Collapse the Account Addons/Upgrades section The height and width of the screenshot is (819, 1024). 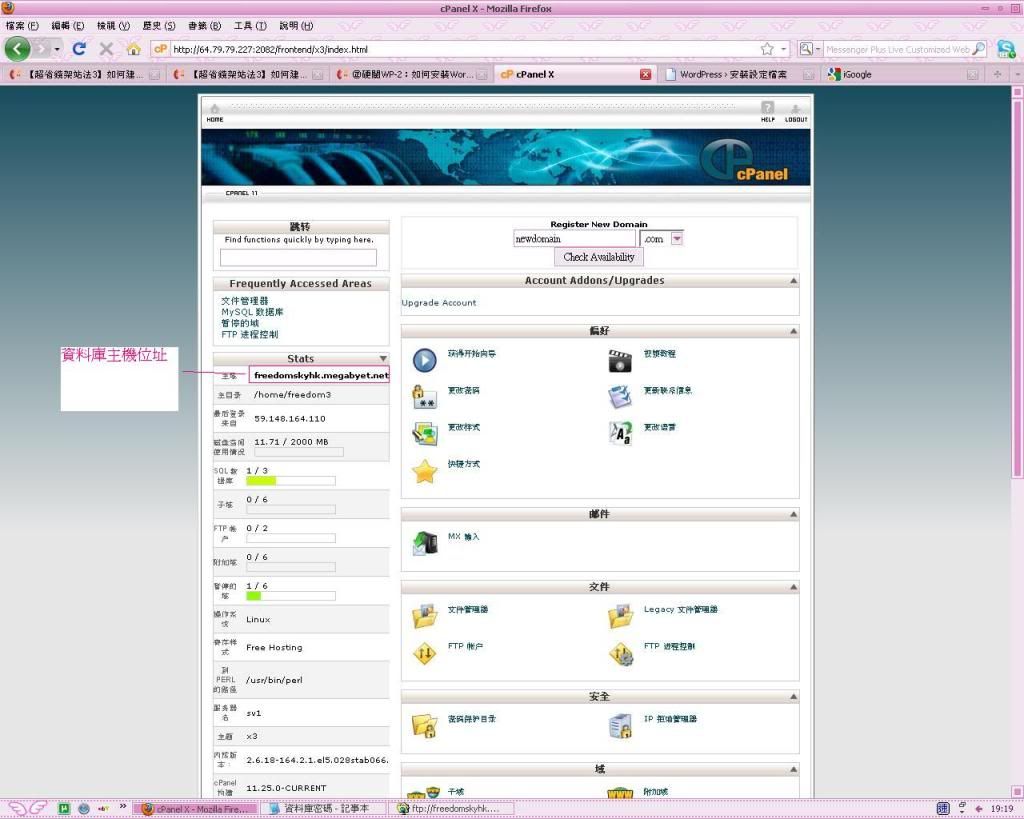point(793,280)
